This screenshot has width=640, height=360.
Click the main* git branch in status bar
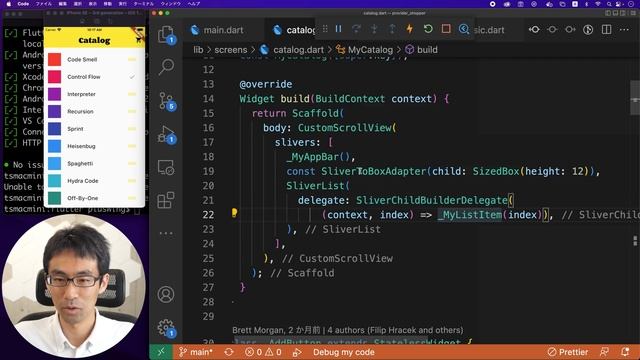196,352
